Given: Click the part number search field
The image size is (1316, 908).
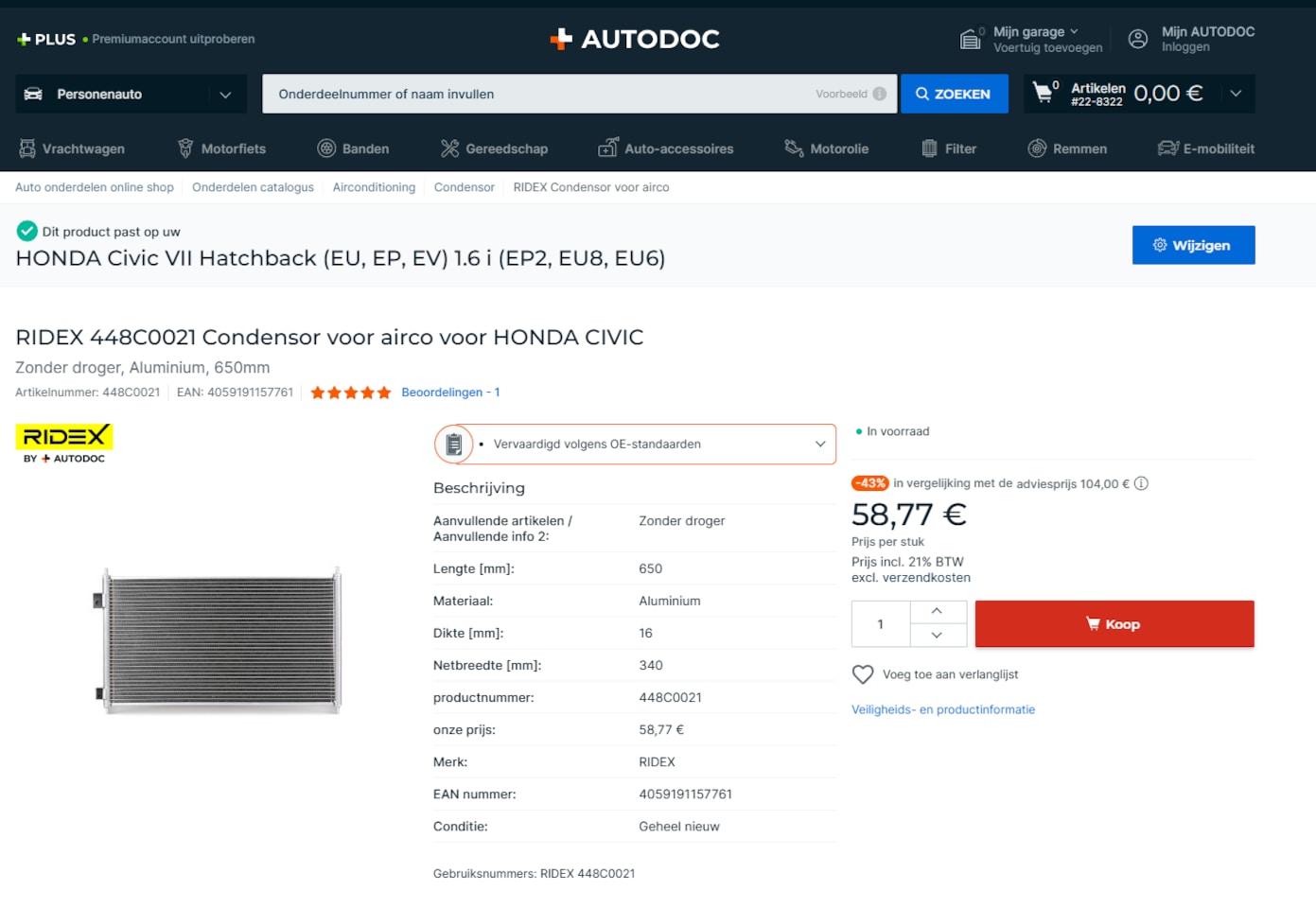Looking at the screenshot, I should [539, 94].
